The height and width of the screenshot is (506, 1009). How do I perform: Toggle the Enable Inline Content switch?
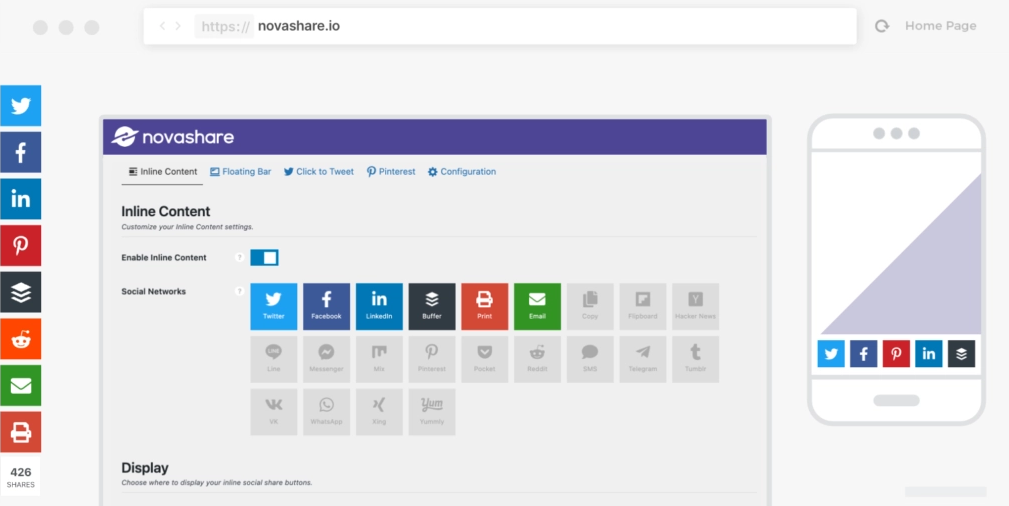[264, 258]
